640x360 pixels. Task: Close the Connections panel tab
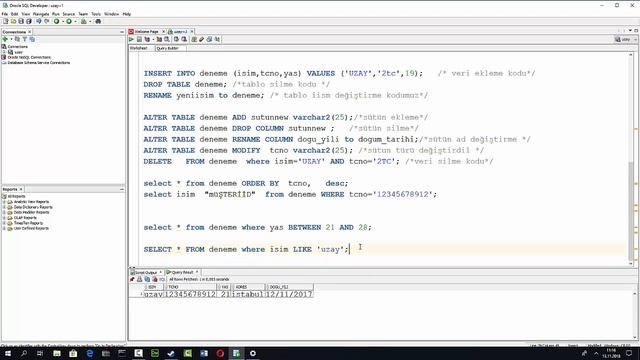(29, 32)
